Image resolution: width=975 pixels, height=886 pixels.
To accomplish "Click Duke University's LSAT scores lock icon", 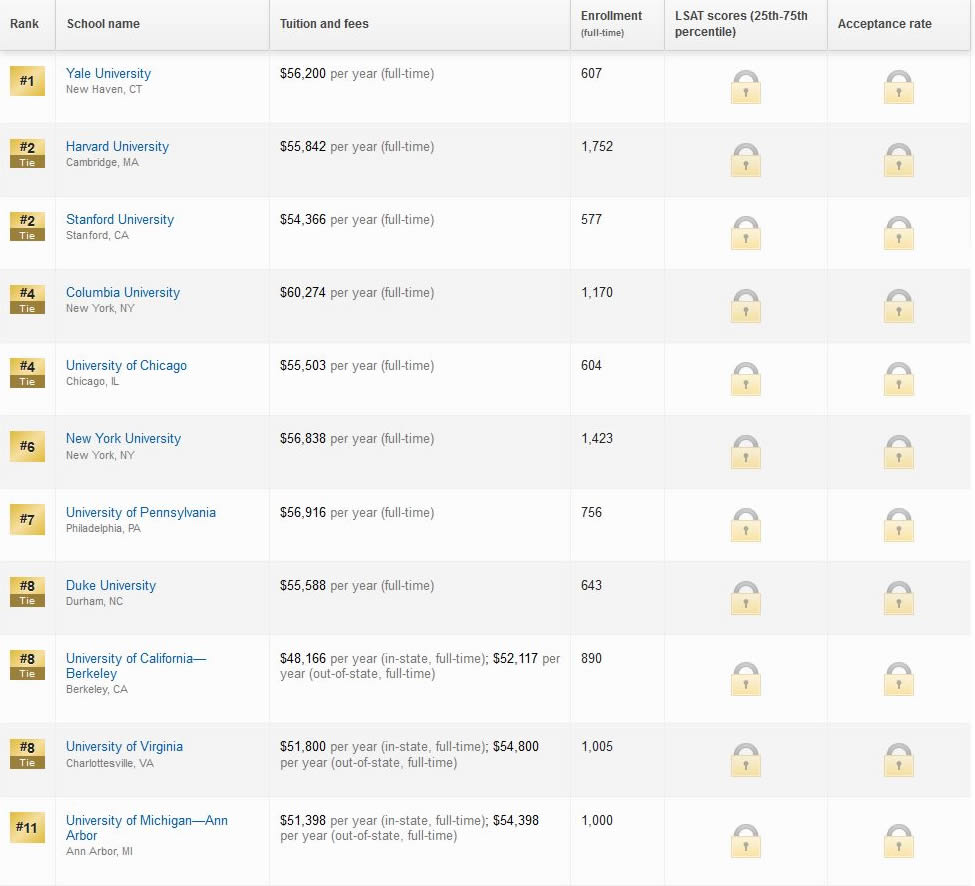I will 745,599.
